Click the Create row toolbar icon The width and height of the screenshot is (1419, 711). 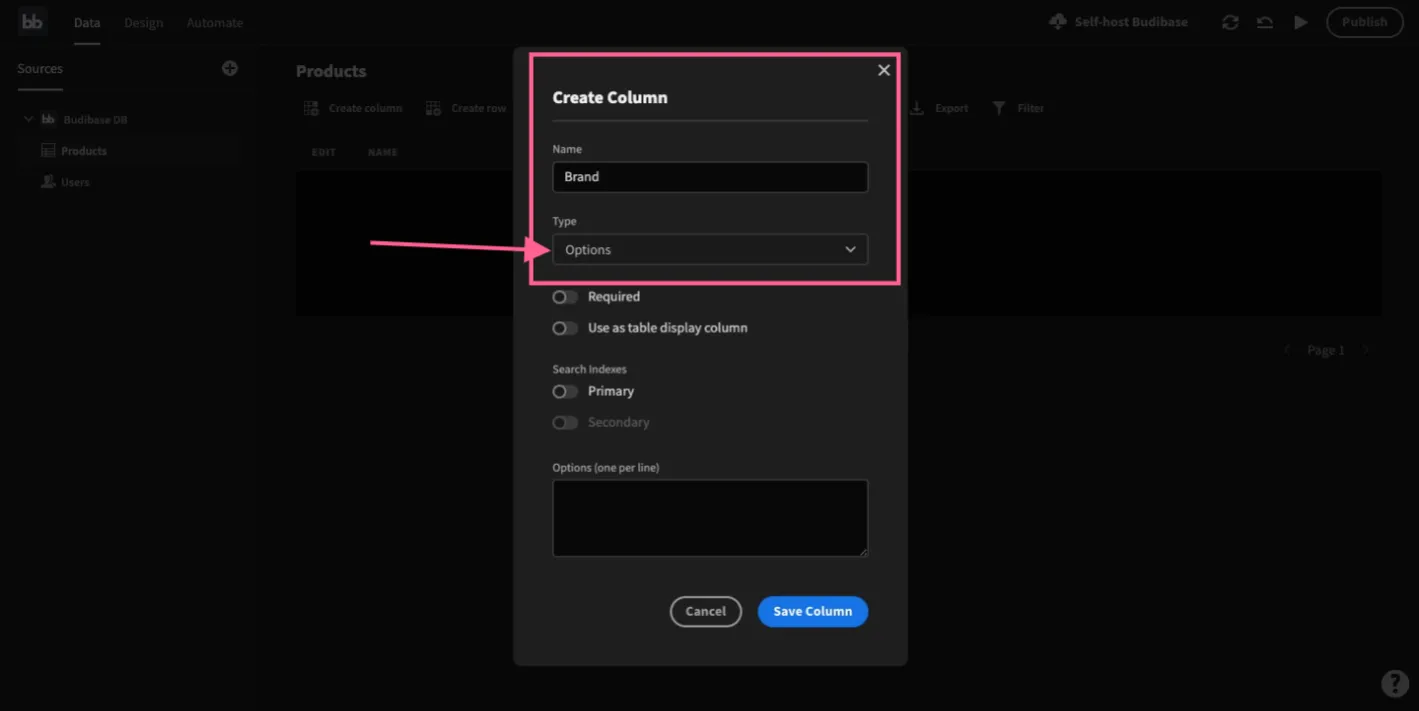click(x=433, y=108)
